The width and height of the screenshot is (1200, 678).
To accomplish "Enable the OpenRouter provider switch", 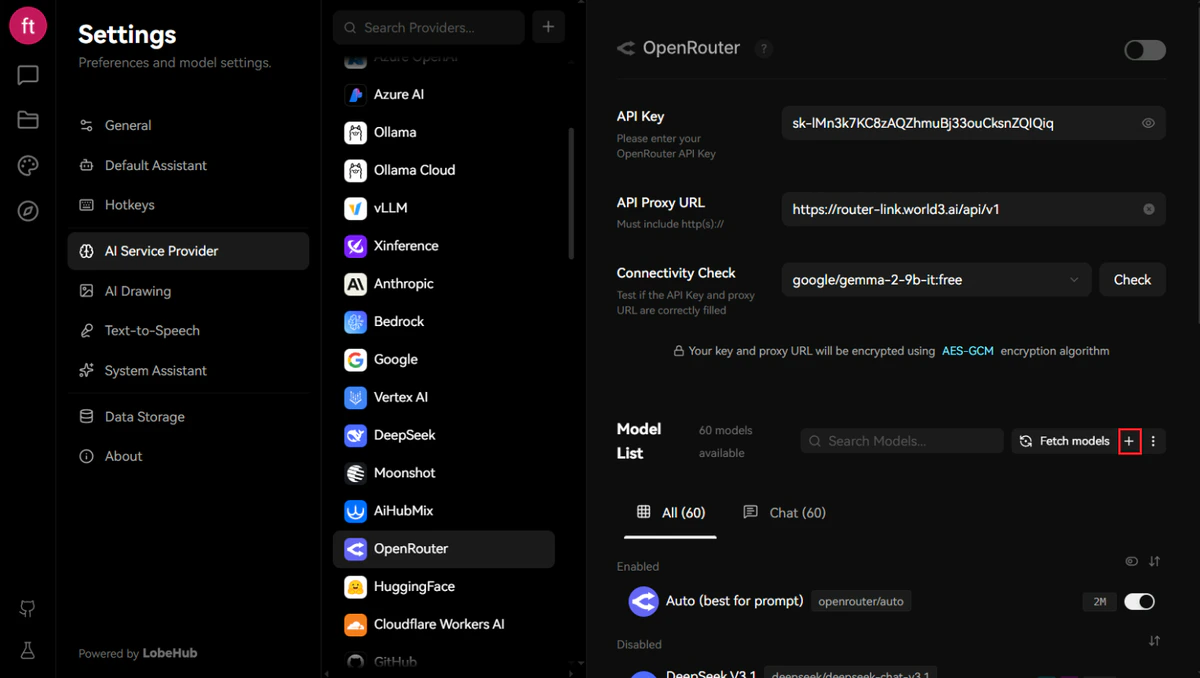I will coord(1145,50).
